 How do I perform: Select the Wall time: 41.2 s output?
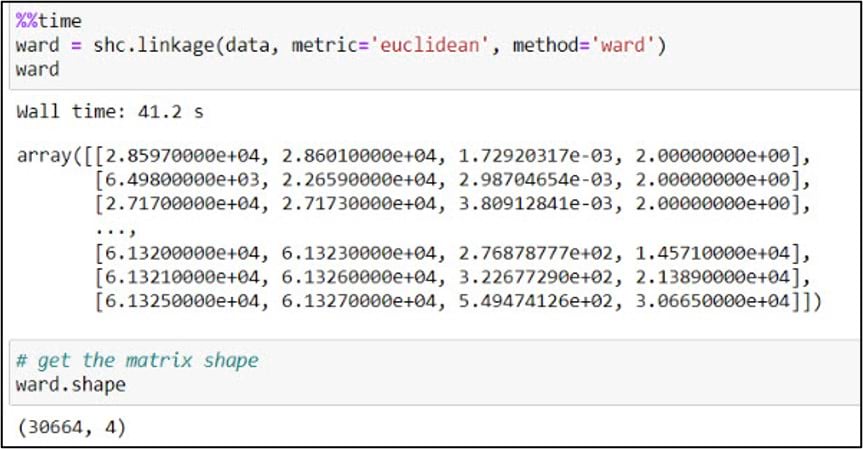click(110, 112)
